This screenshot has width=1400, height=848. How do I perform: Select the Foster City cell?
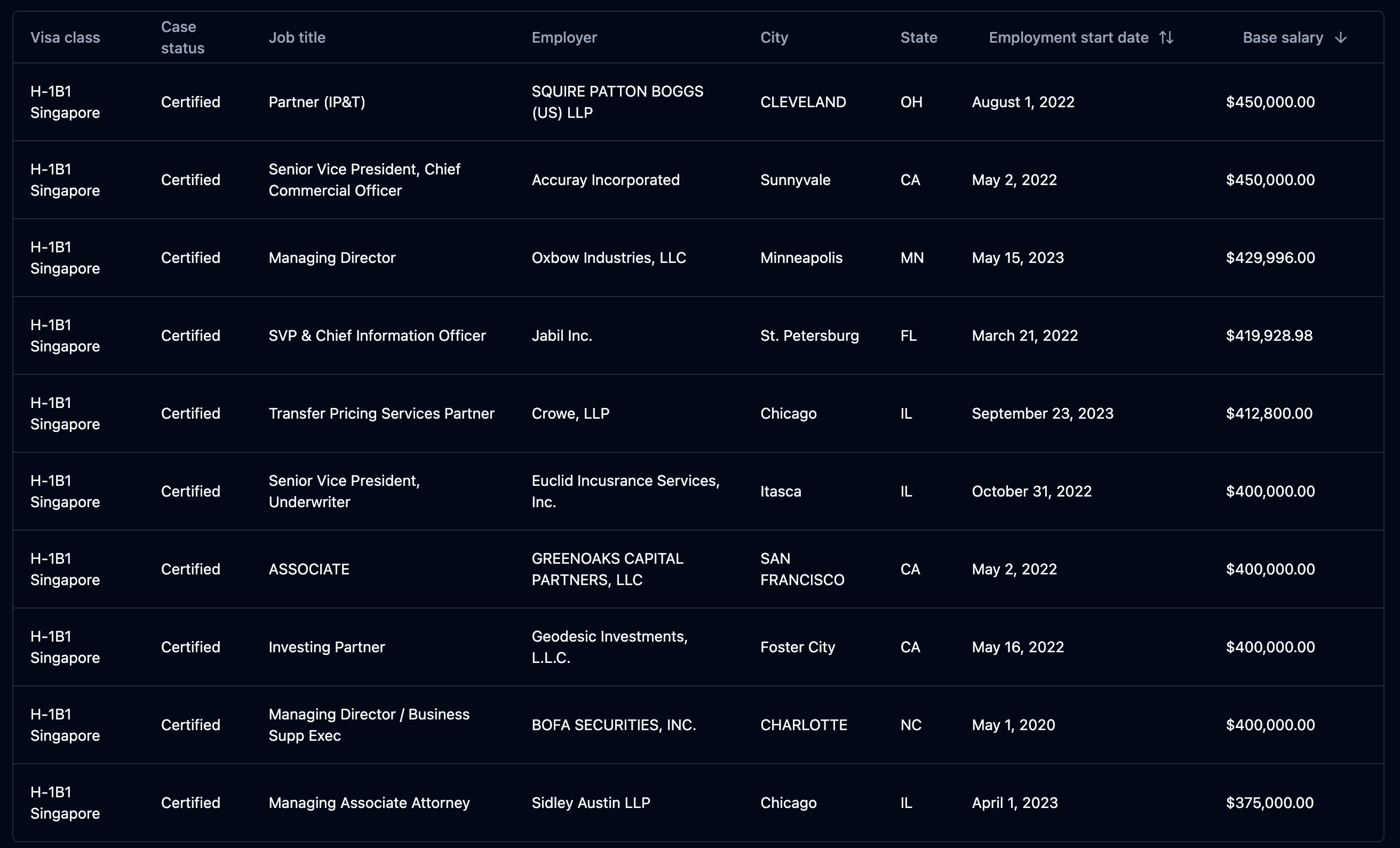coord(797,647)
